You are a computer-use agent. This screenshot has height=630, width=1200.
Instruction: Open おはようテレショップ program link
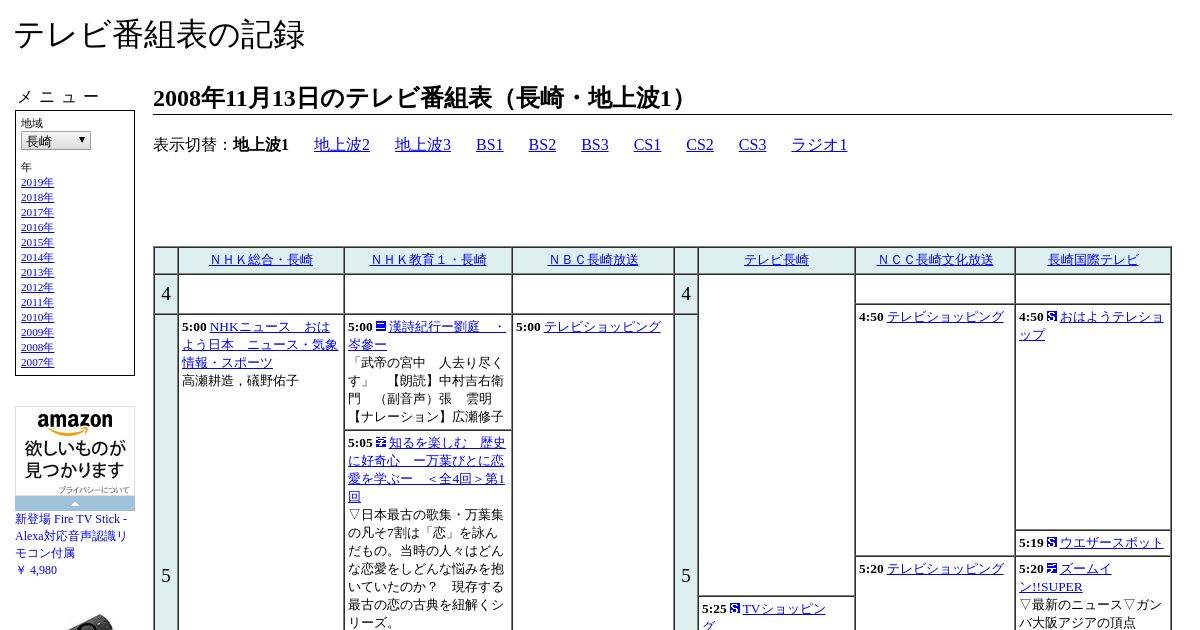pos(1092,326)
